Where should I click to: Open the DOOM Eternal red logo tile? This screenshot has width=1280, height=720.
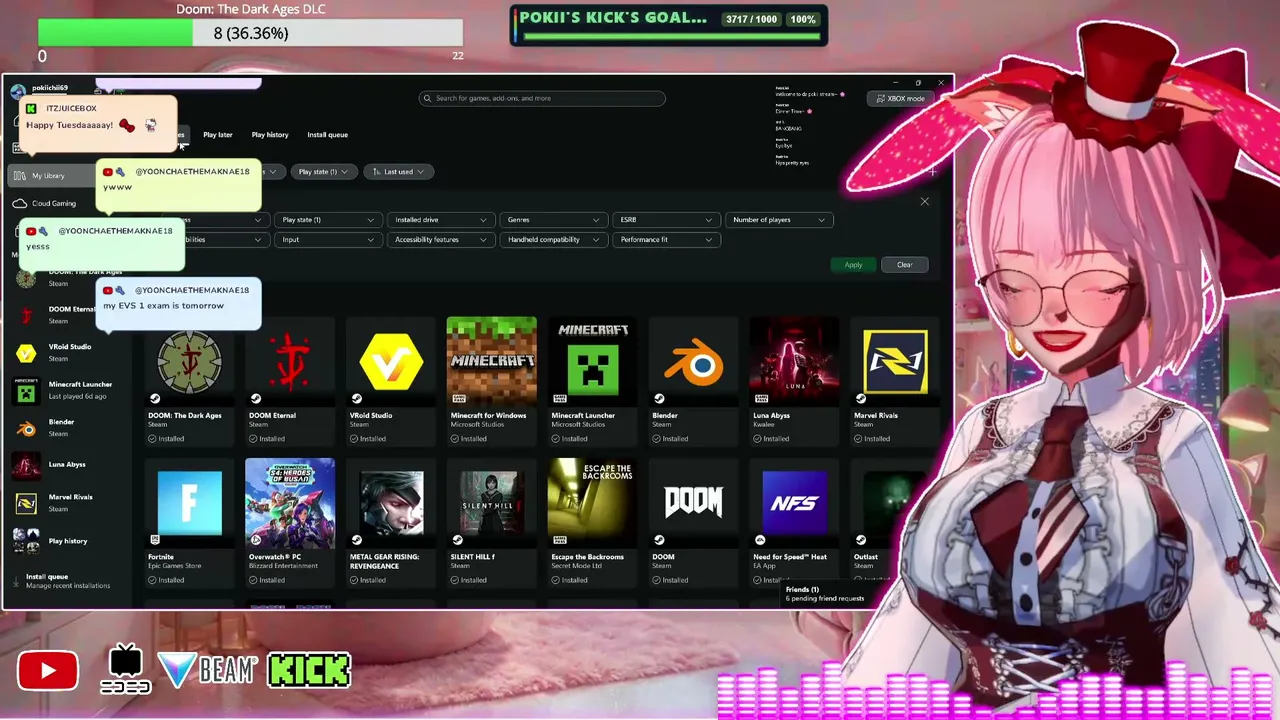coord(290,361)
